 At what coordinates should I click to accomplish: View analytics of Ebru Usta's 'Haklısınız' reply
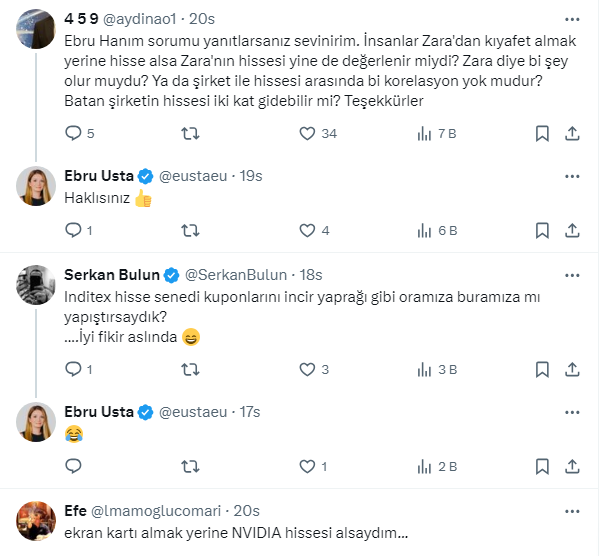click(424, 231)
